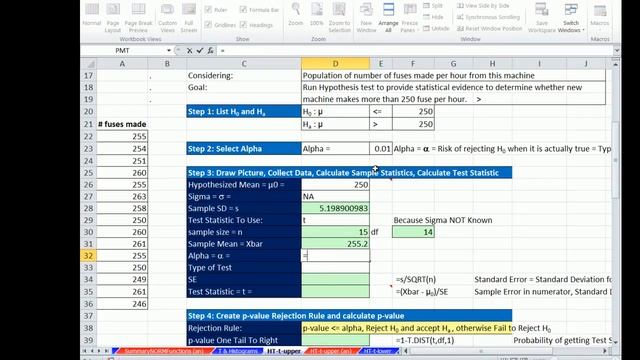Screen dimensions: 640x360
Task: Open the Macros menu
Action: pyautogui.click(x=600, y=16)
